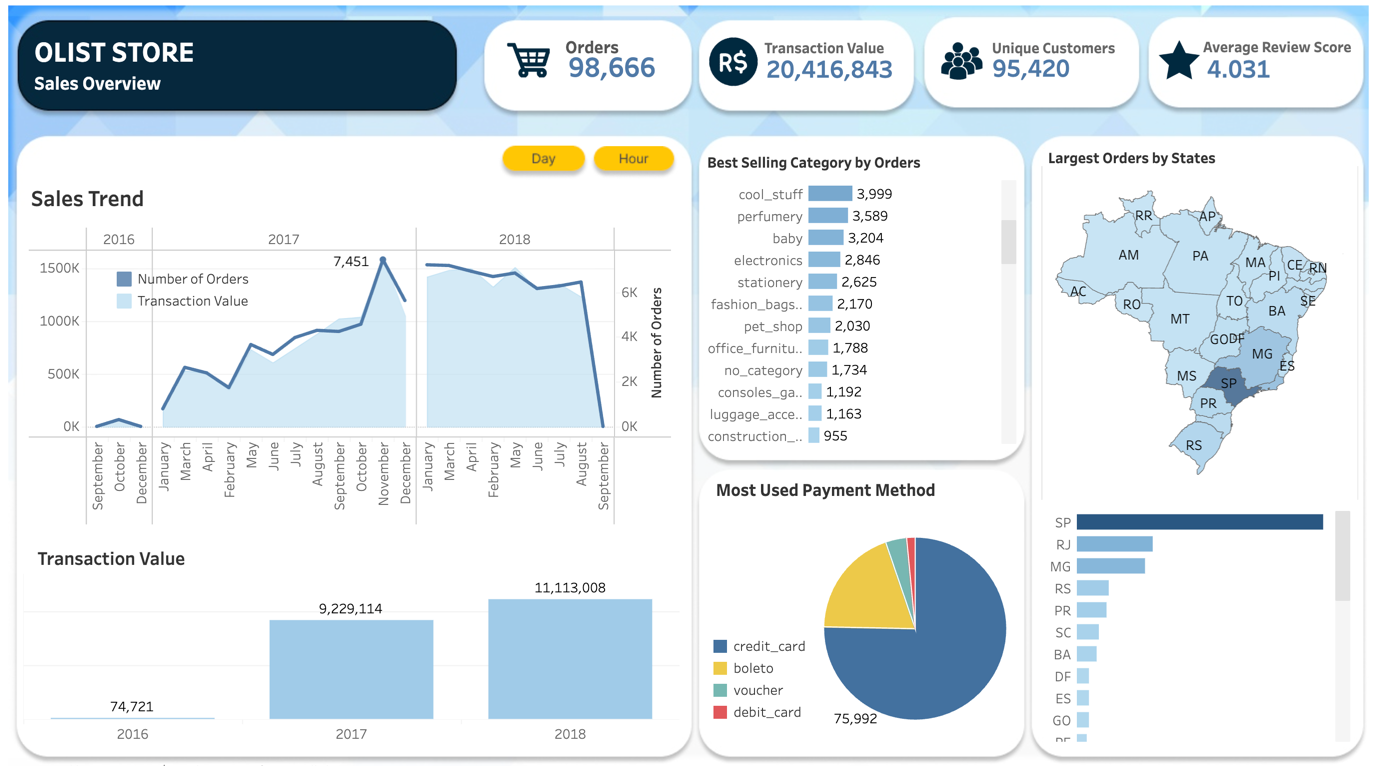Click the shopping cart Orders icon

point(528,60)
